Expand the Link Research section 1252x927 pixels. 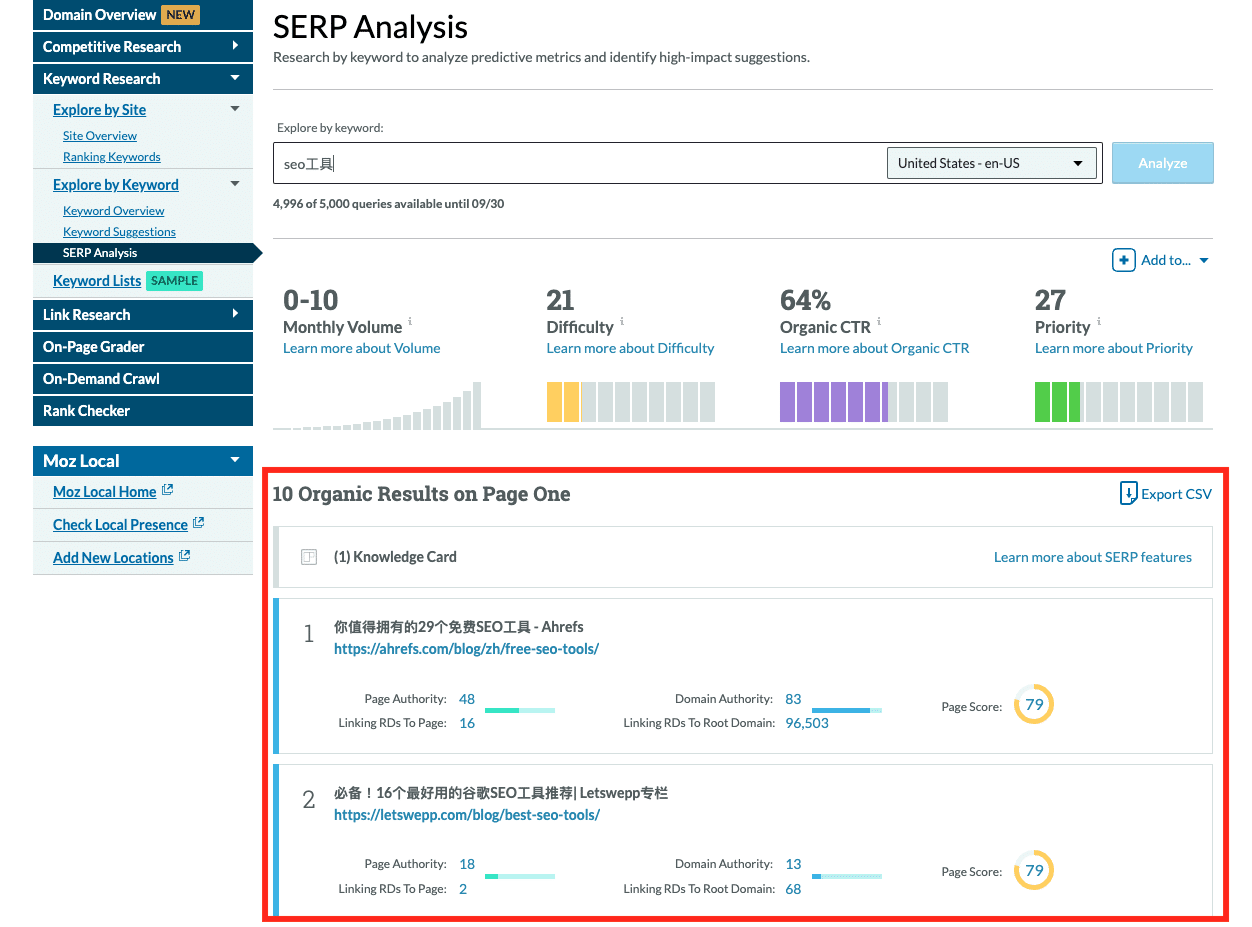[235, 314]
